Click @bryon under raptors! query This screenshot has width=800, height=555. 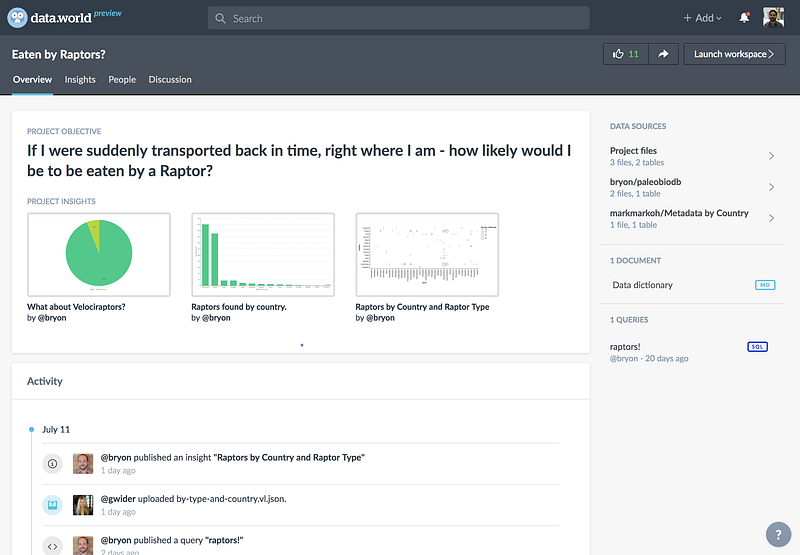(623, 359)
